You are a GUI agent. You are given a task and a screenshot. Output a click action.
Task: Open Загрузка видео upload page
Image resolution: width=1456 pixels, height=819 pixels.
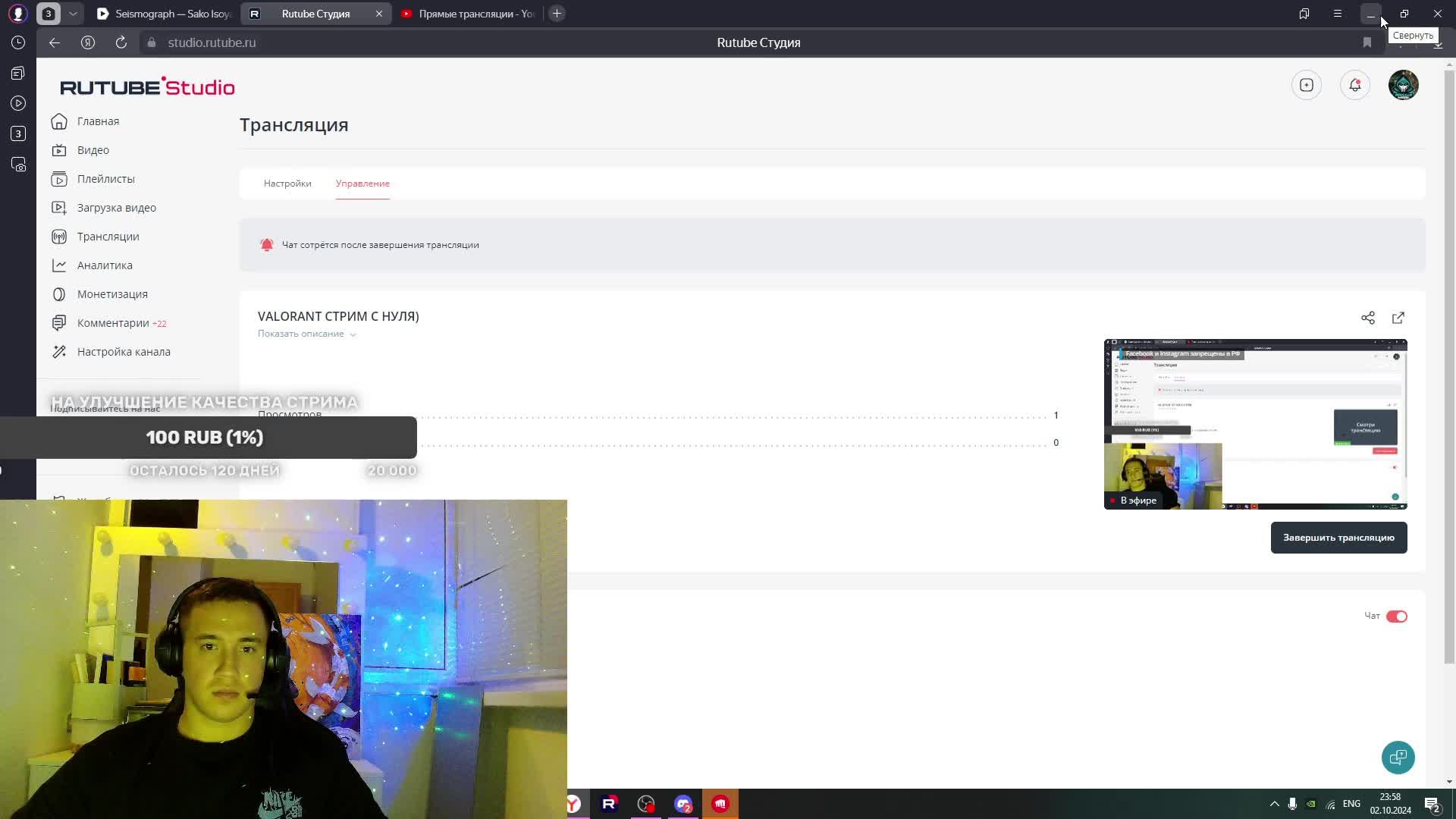click(x=104, y=208)
